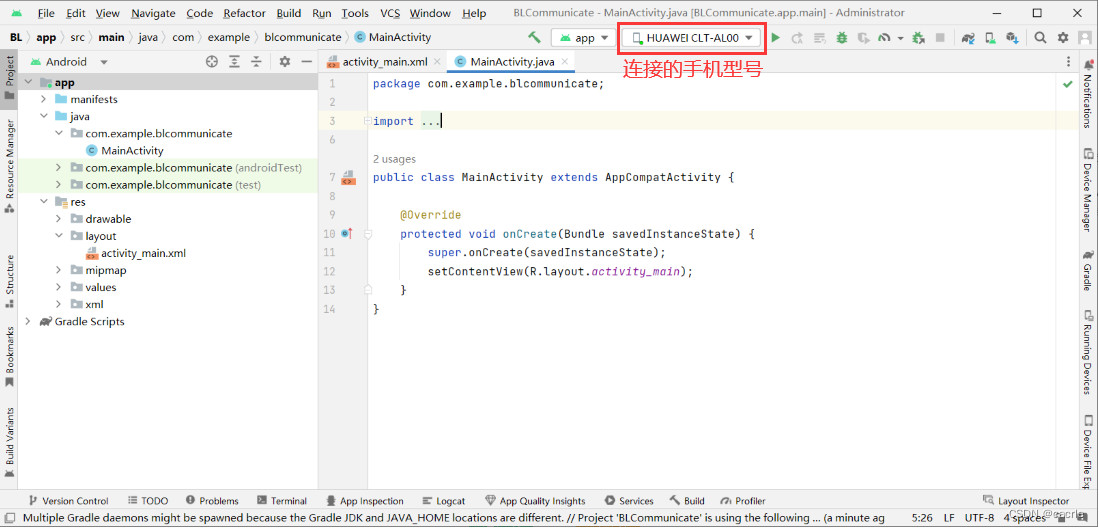Open the Gradle side panel
The width and height of the screenshot is (1099, 528).
[1088, 271]
